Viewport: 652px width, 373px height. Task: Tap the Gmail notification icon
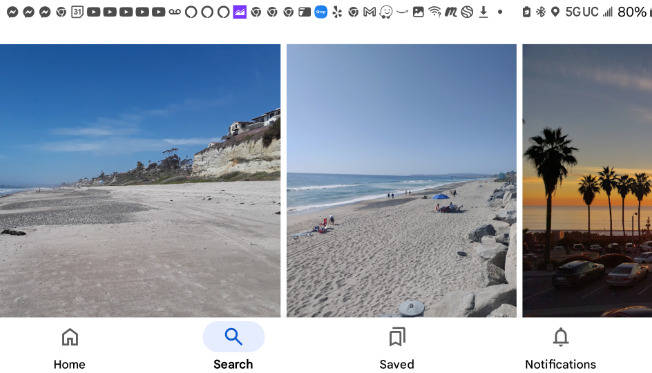pyautogui.click(x=369, y=12)
